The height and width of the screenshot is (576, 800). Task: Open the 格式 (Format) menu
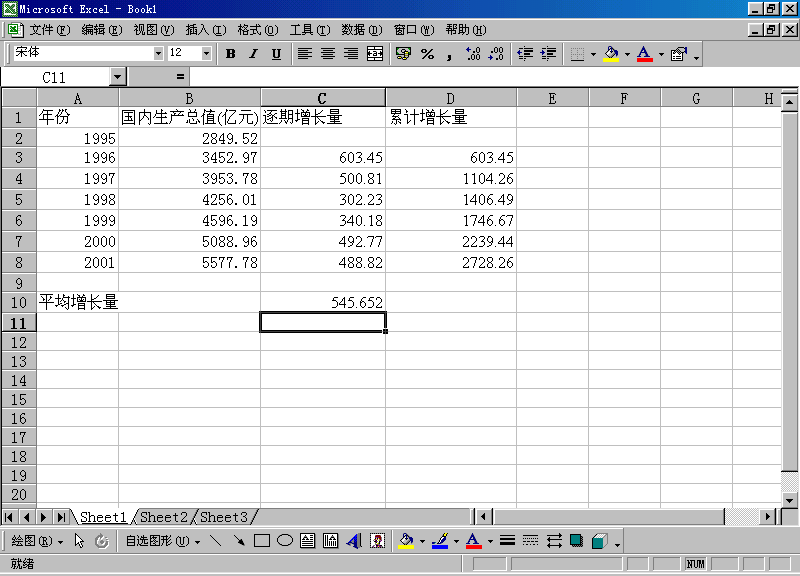(257, 30)
